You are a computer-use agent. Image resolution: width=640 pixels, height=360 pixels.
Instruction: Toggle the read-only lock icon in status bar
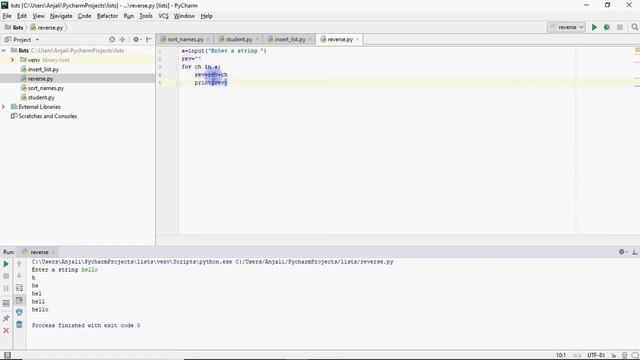(613, 355)
